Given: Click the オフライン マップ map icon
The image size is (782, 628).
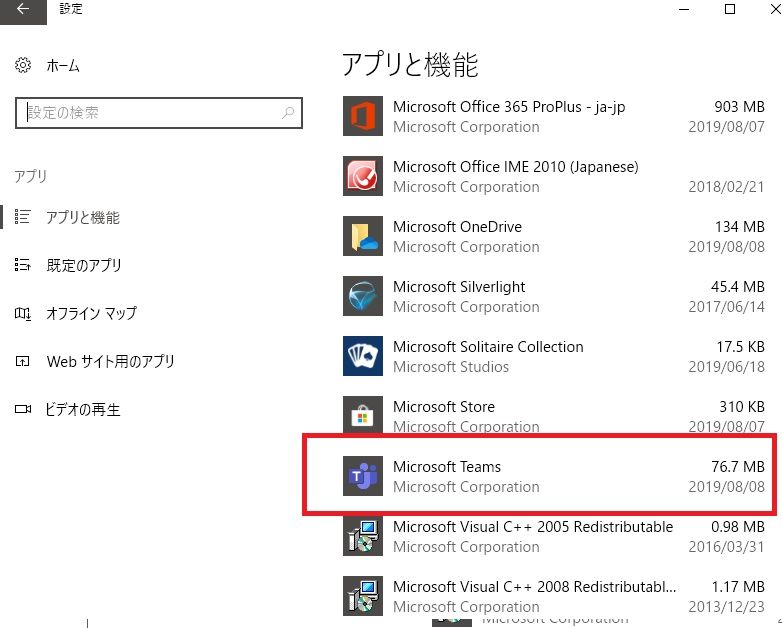Looking at the screenshot, I should (x=22, y=313).
